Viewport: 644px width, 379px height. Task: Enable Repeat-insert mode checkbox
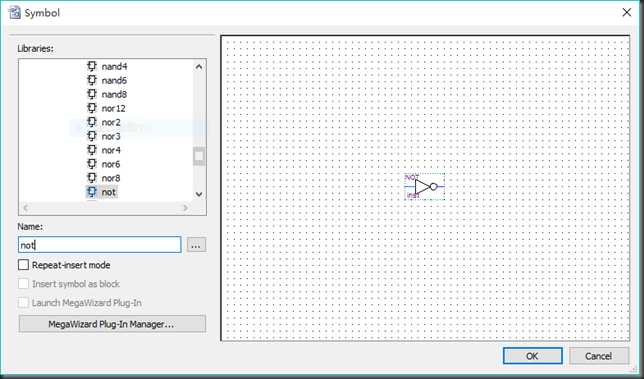pyautogui.click(x=23, y=265)
